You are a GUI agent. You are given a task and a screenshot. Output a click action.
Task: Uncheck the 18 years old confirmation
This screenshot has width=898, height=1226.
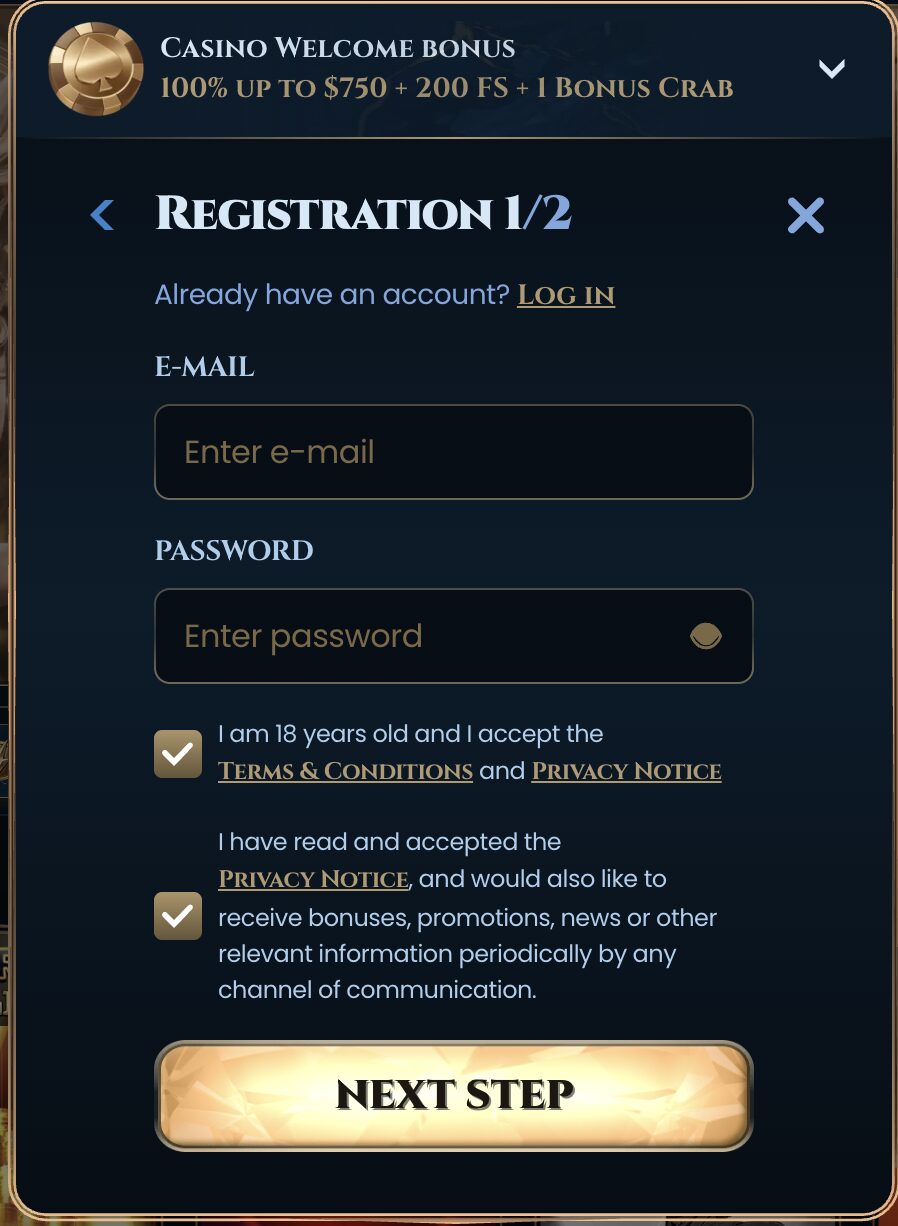pos(178,753)
